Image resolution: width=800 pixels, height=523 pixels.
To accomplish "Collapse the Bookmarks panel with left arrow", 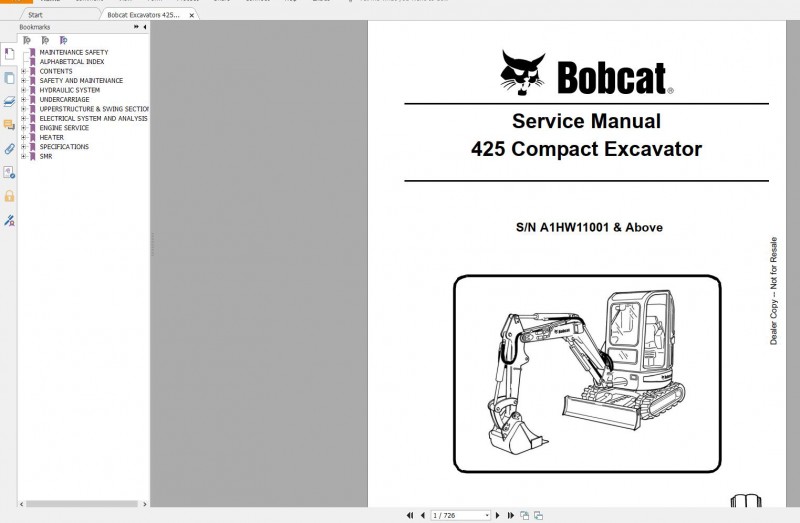I will tap(145, 27).
